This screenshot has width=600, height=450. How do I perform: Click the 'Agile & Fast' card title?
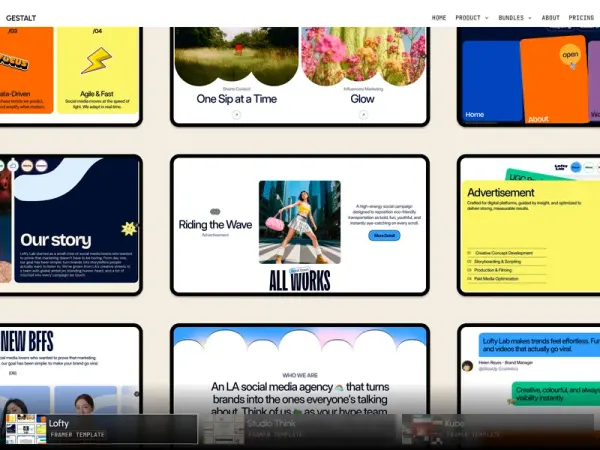click(97, 94)
